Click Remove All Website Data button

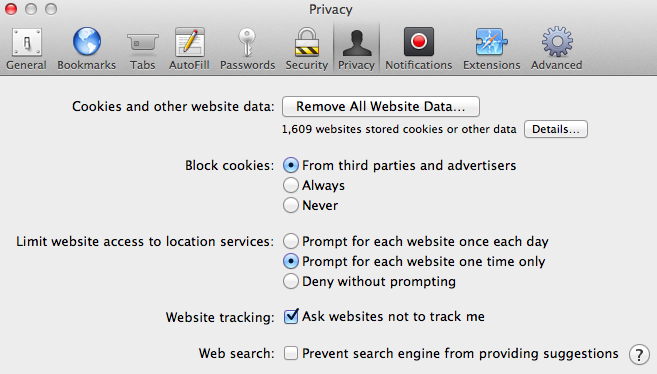(x=381, y=106)
